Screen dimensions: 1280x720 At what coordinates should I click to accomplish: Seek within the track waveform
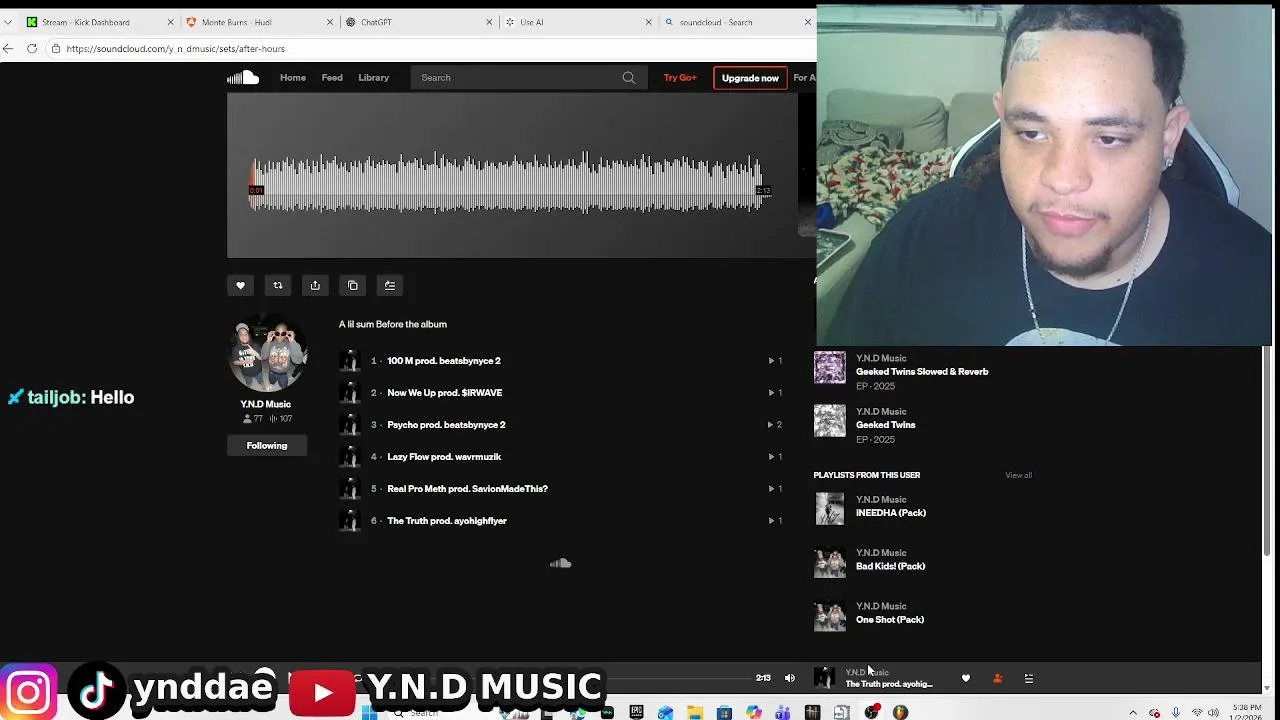pos(510,182)
